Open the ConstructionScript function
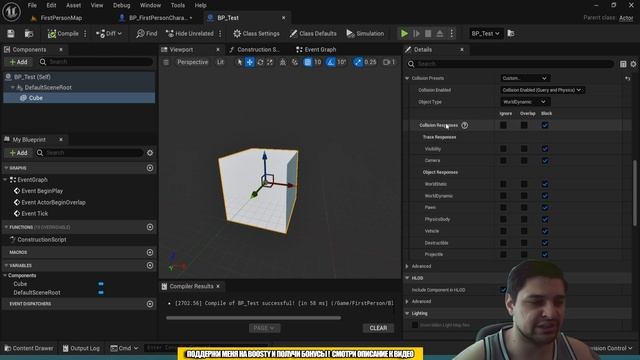Screen dimensions: 640x360 (42, 240)
